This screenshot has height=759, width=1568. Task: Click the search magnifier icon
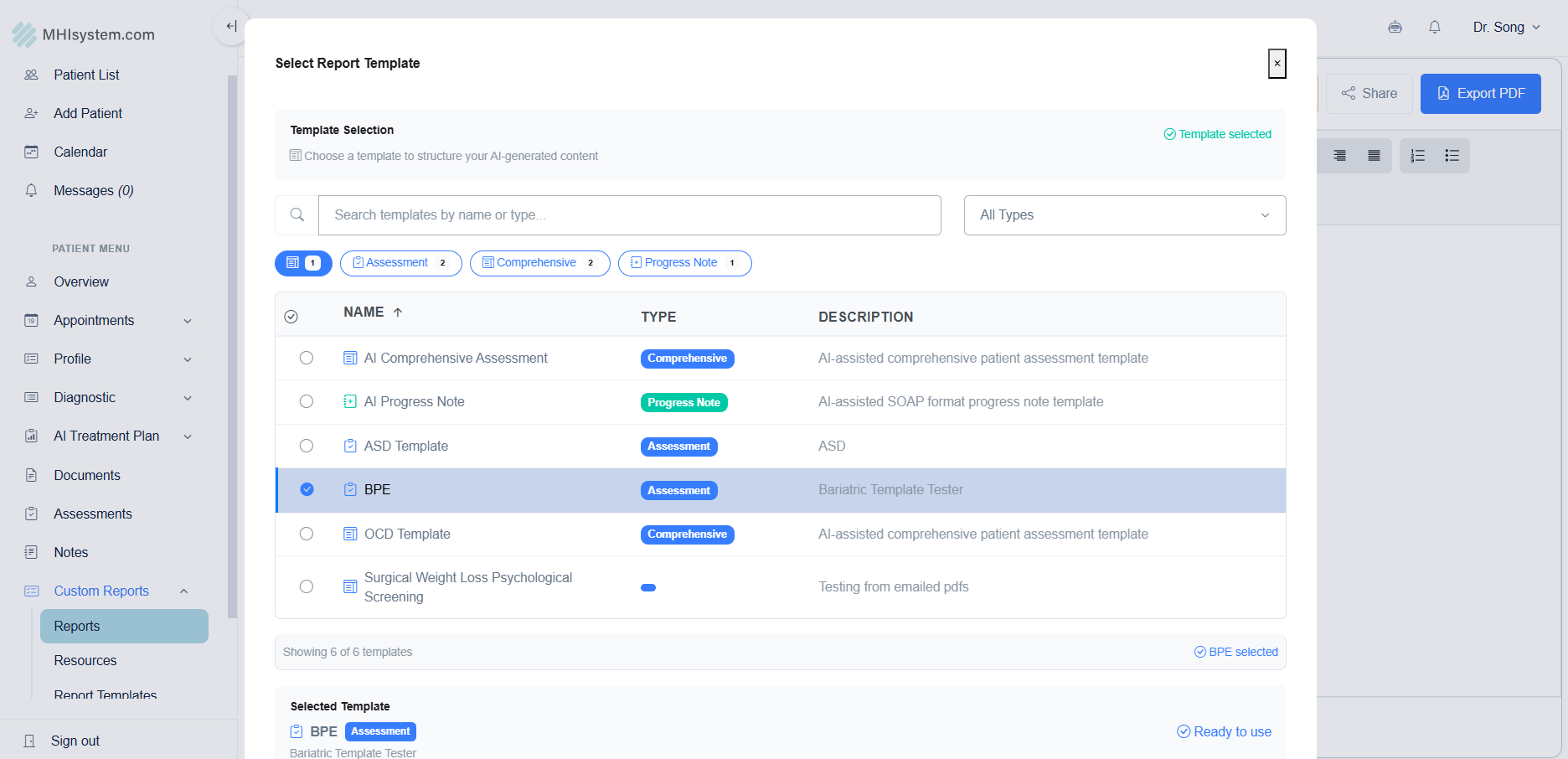point(297,215)
